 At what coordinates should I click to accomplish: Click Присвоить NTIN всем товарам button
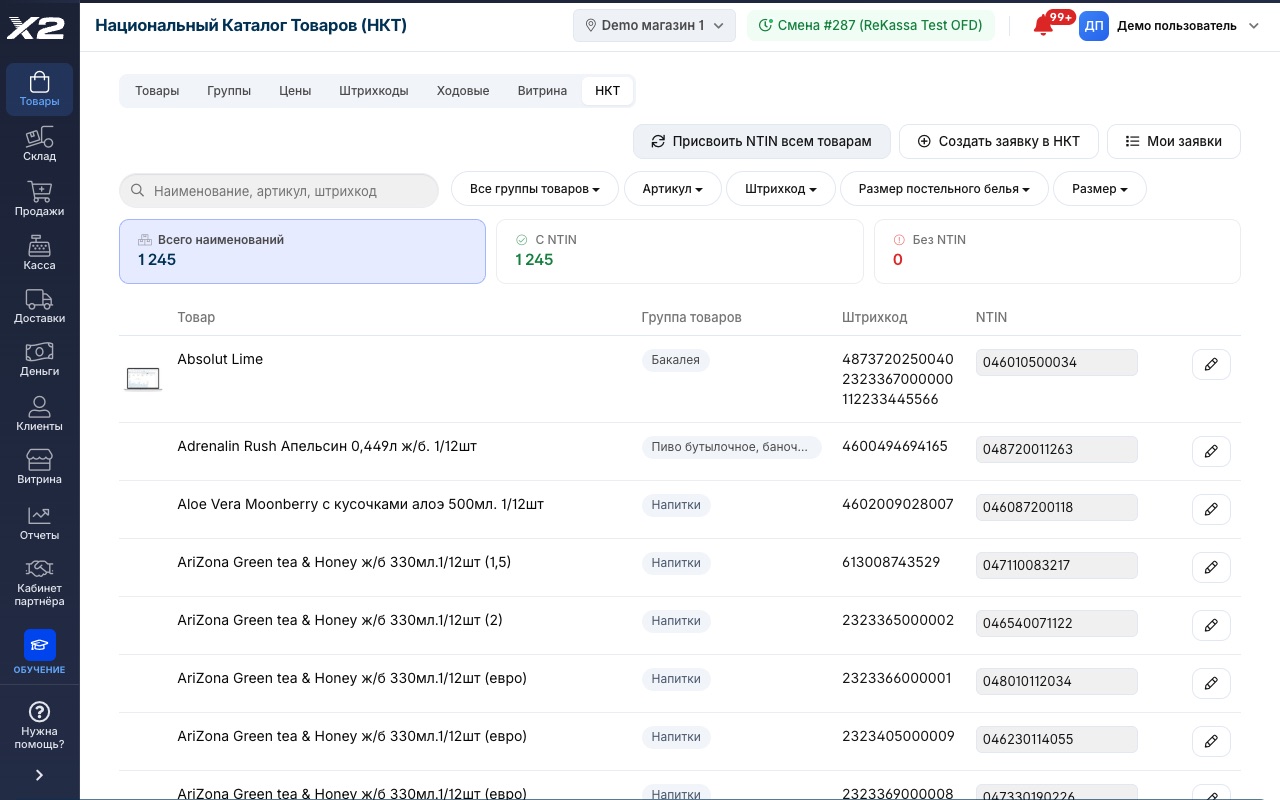coord(762,142)
